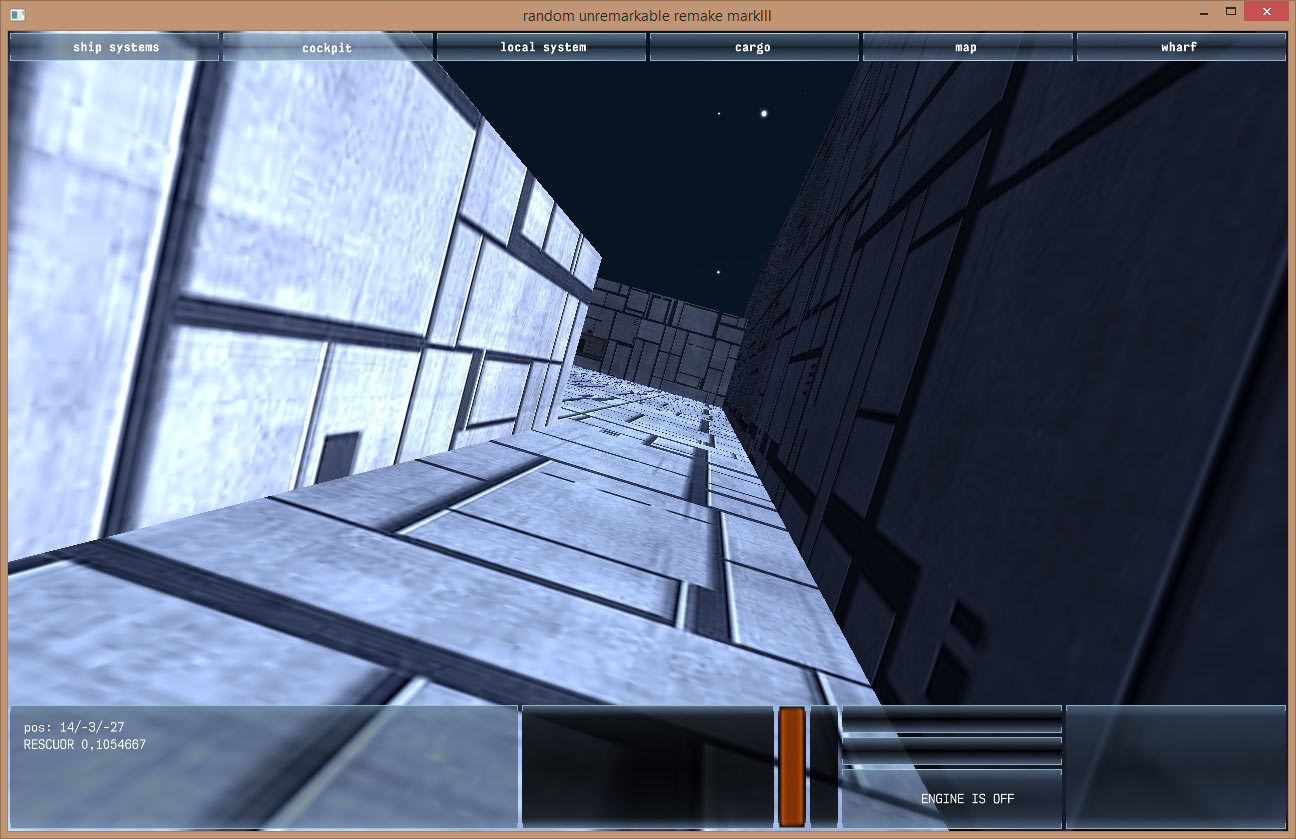Image resolution: width=1296 pixels, height=839 pixels.
Task: Open the map tab
Action: (966, 47)
